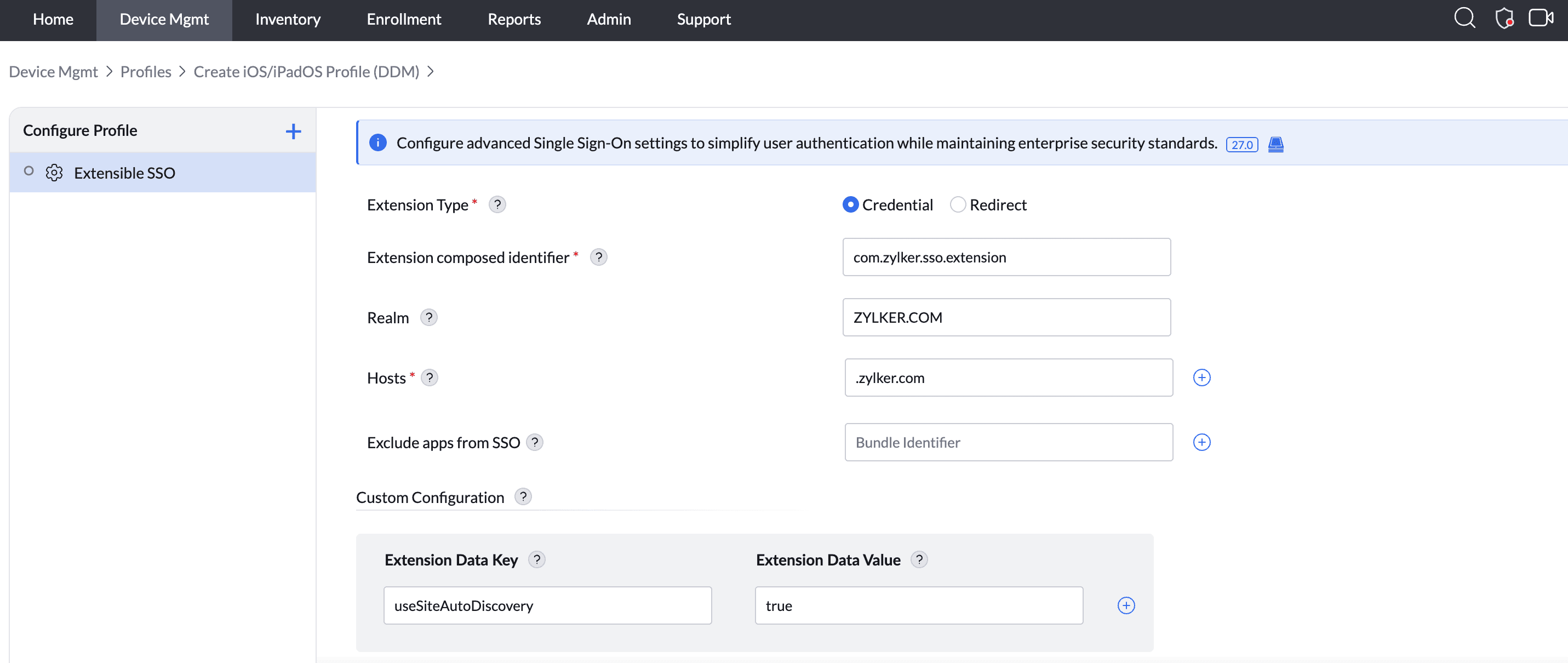Click the Extensible SSO gear icon
This screenshot has height=663, width=1568.
54,173
